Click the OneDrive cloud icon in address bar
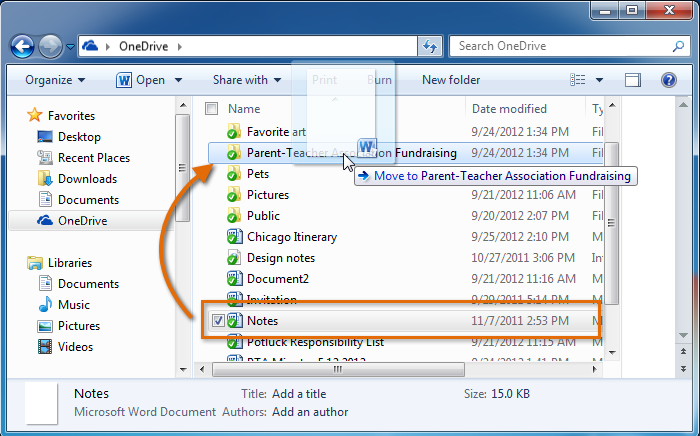This screenshot has height=436, width=700. coord(90,46)
